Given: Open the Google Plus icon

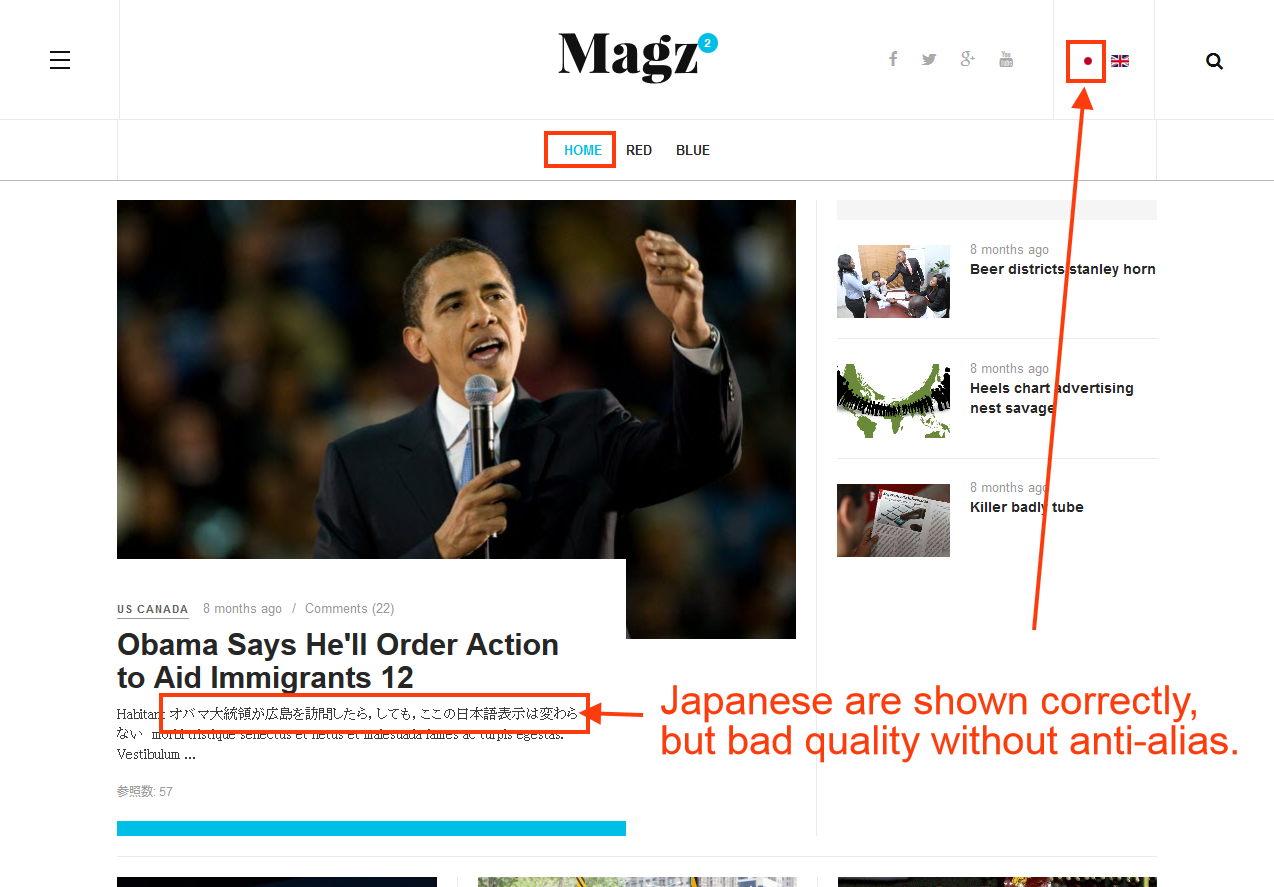Looking at the screenshot, I should (x=967, y=59).
